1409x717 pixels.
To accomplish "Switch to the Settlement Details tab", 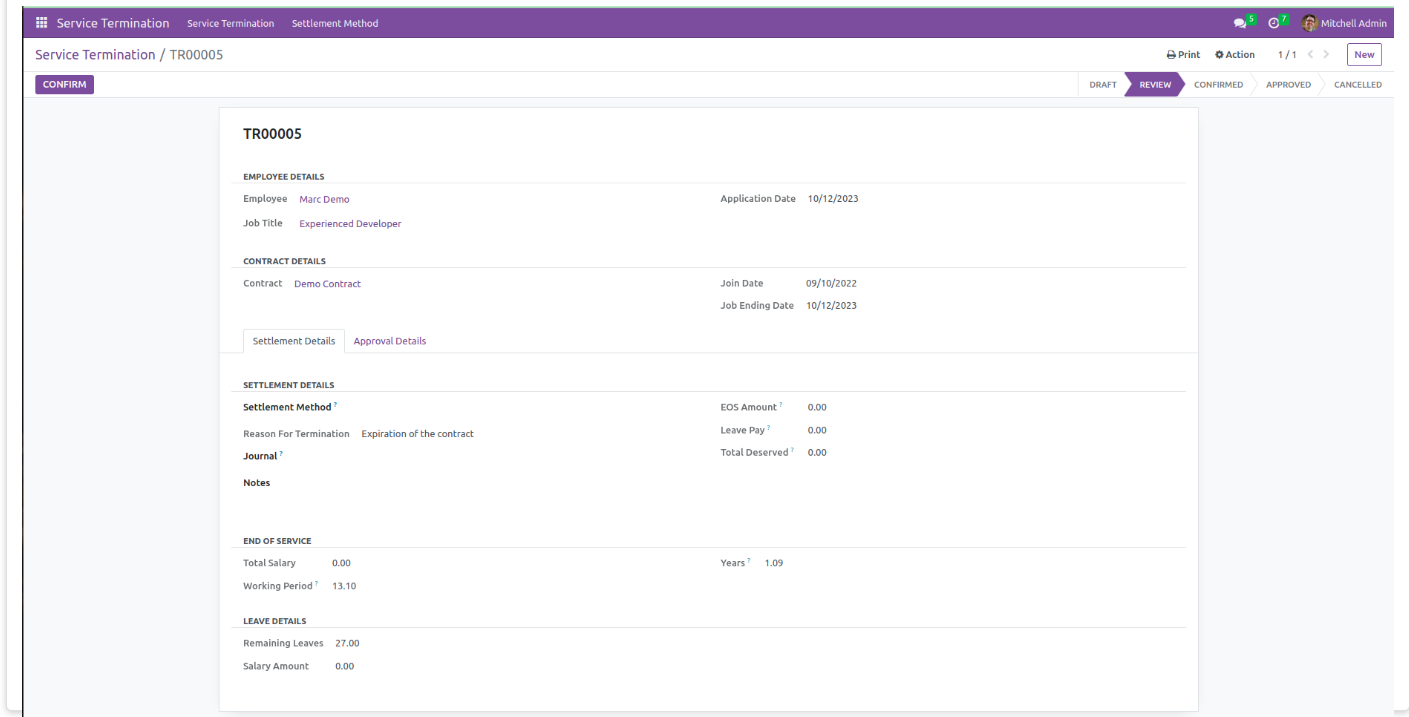I will [294, 341].
